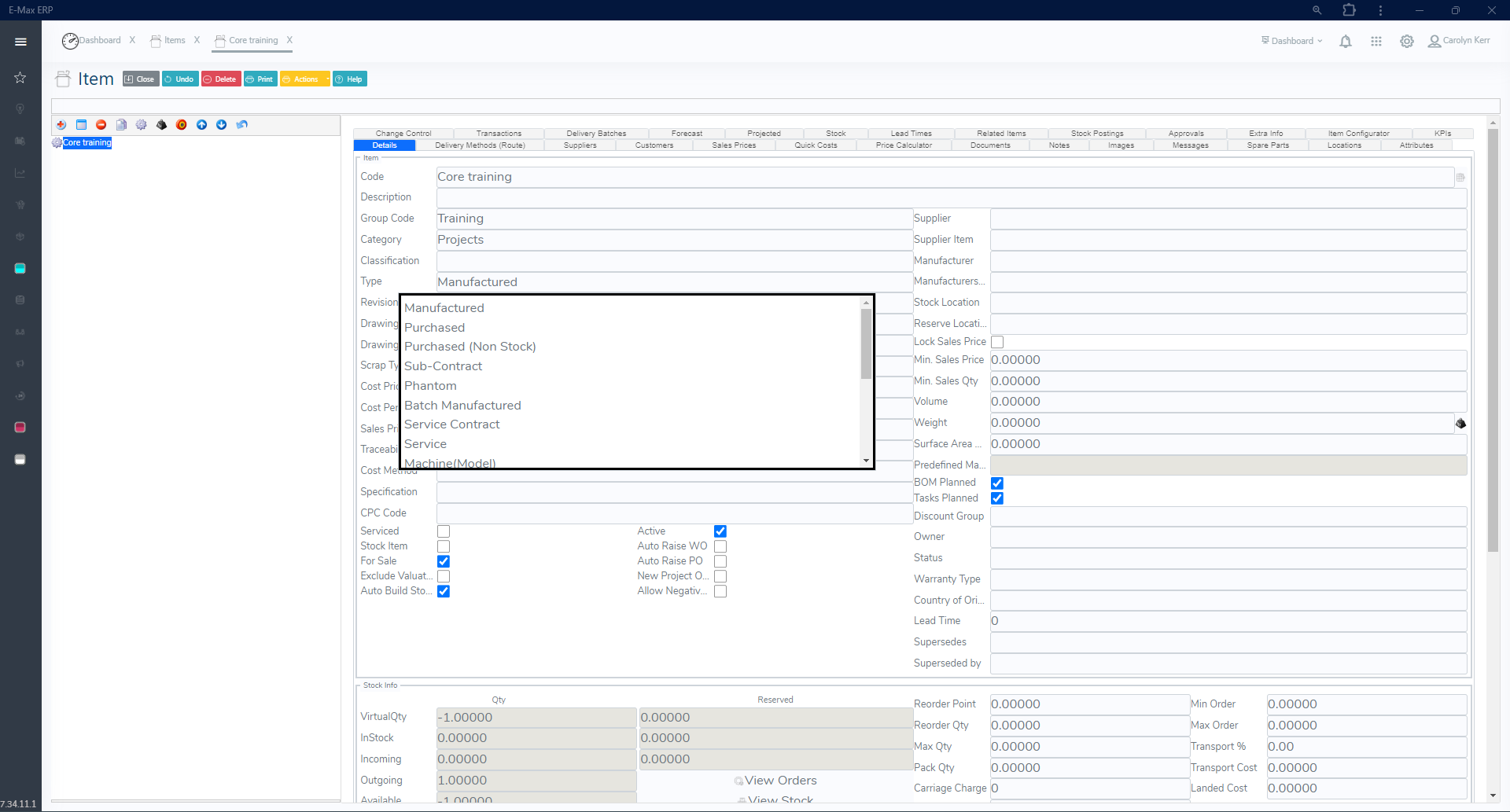Click the red plus add icon above the item tree

[x=61, y=125]
